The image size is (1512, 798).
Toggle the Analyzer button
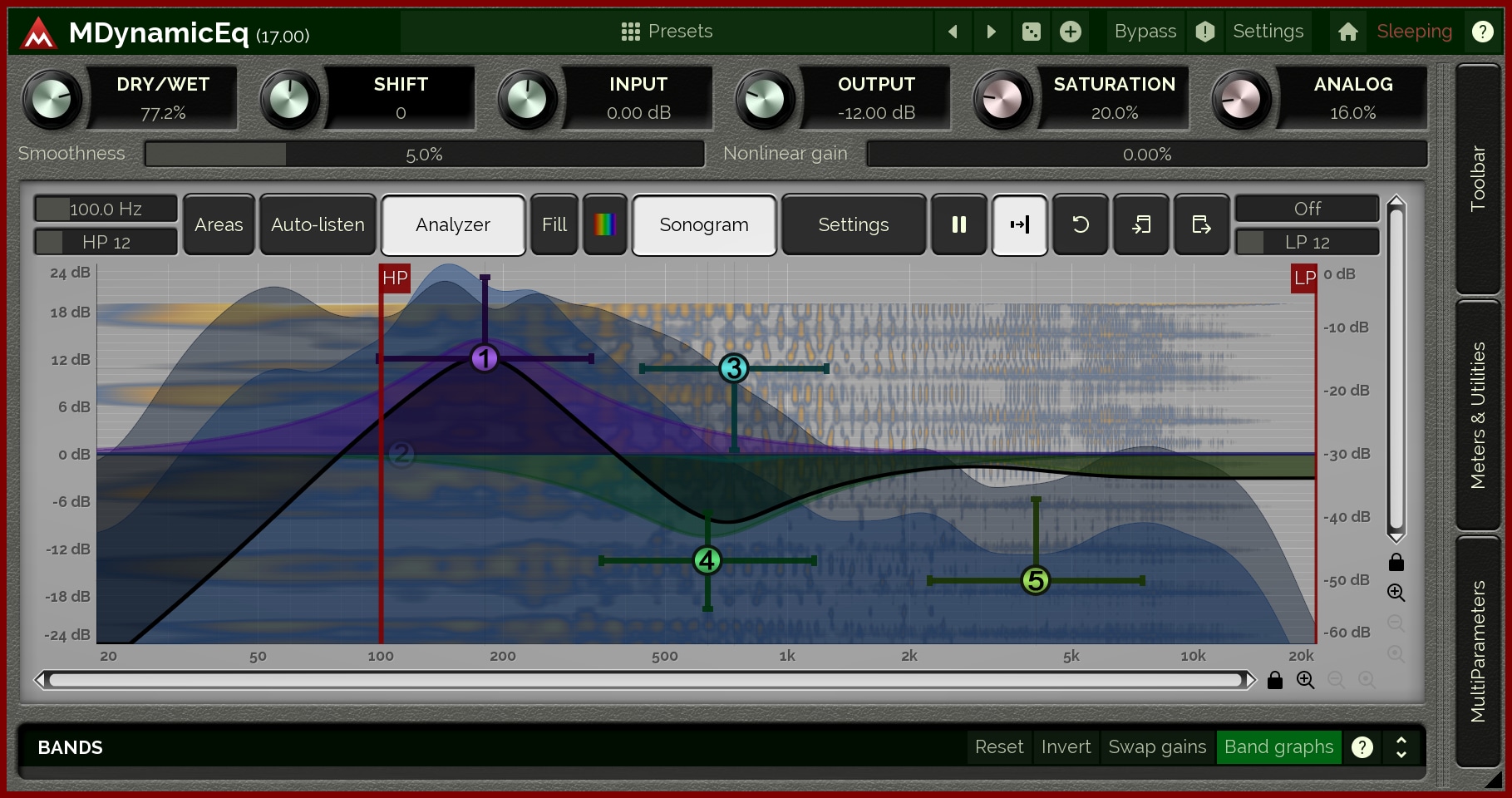point(453,224)
